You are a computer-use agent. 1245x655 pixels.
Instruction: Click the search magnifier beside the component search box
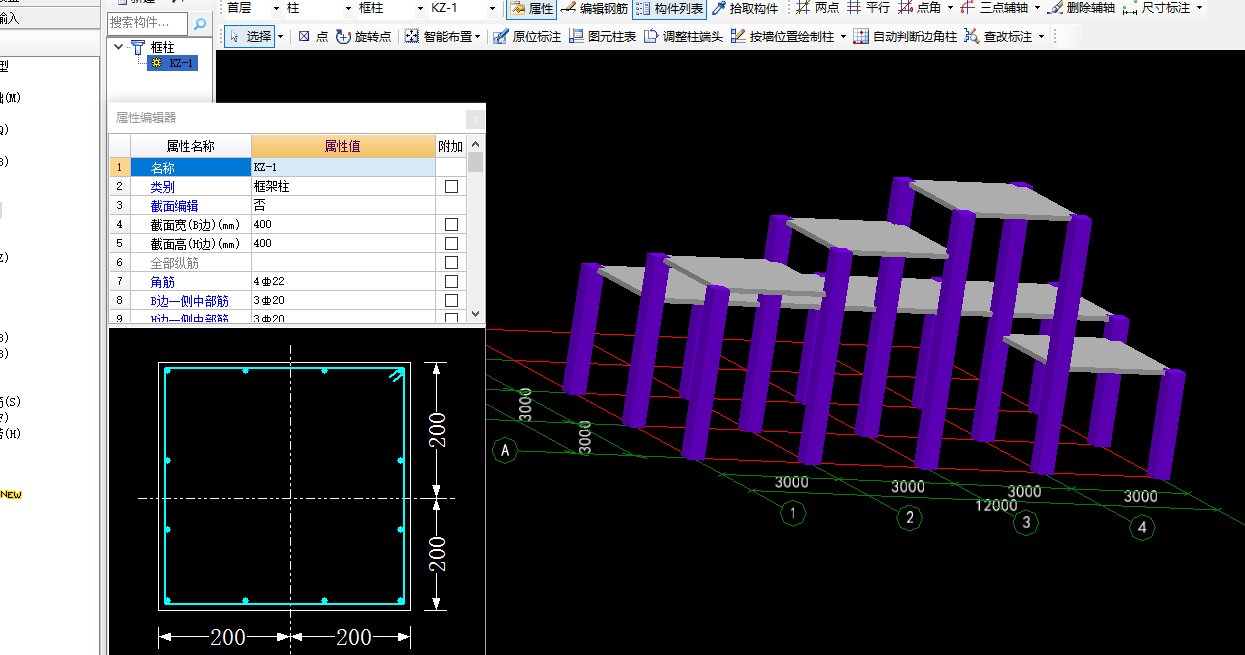click(199, 24)
